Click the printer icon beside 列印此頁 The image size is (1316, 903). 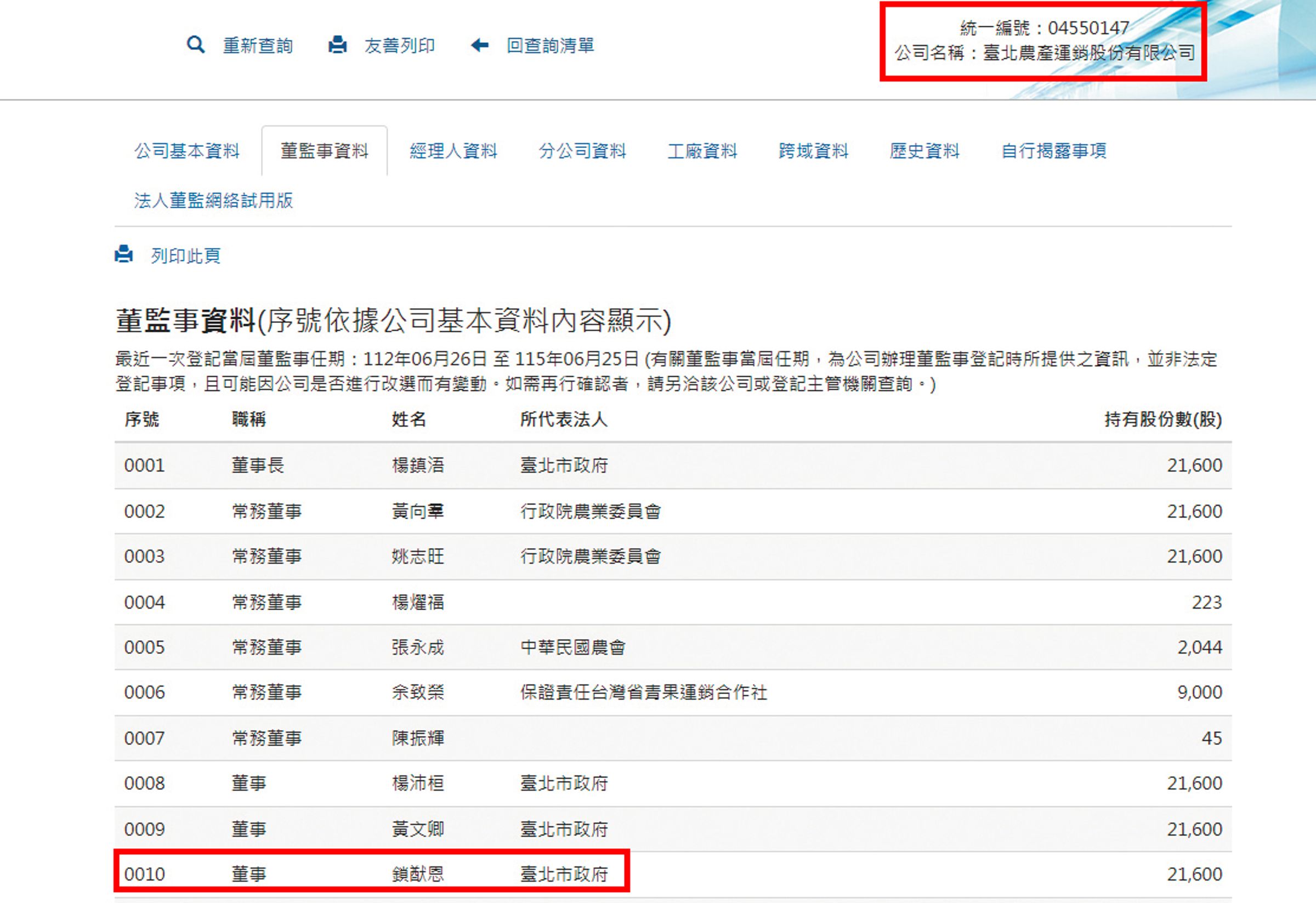[123, 255]
